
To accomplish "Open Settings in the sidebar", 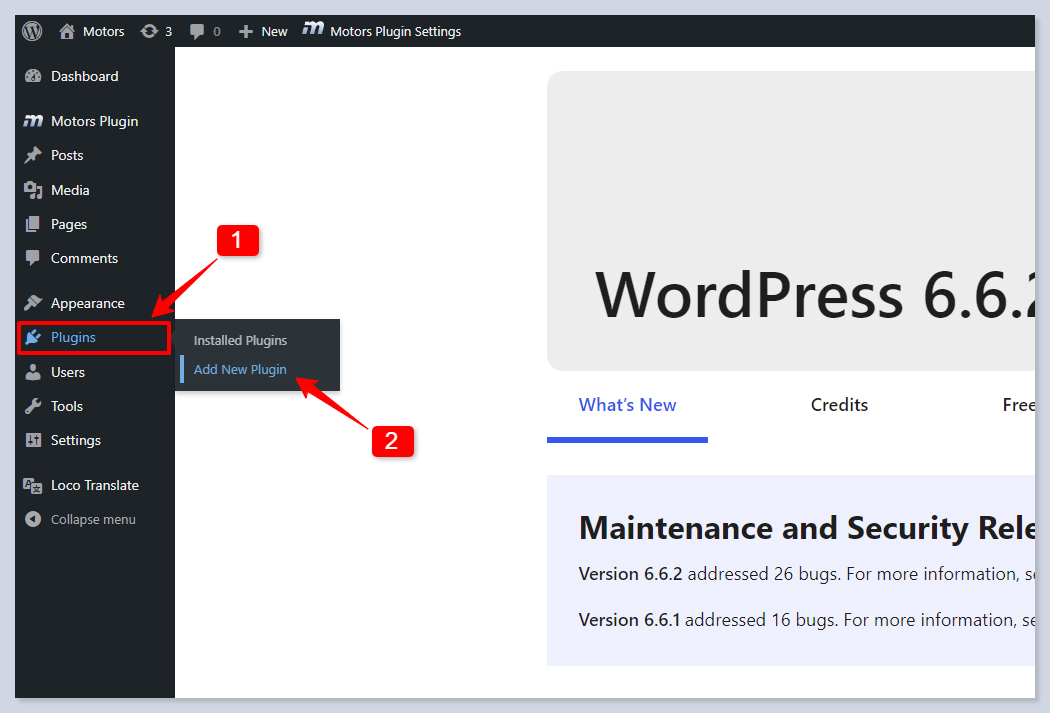I will tap(76, 440).
